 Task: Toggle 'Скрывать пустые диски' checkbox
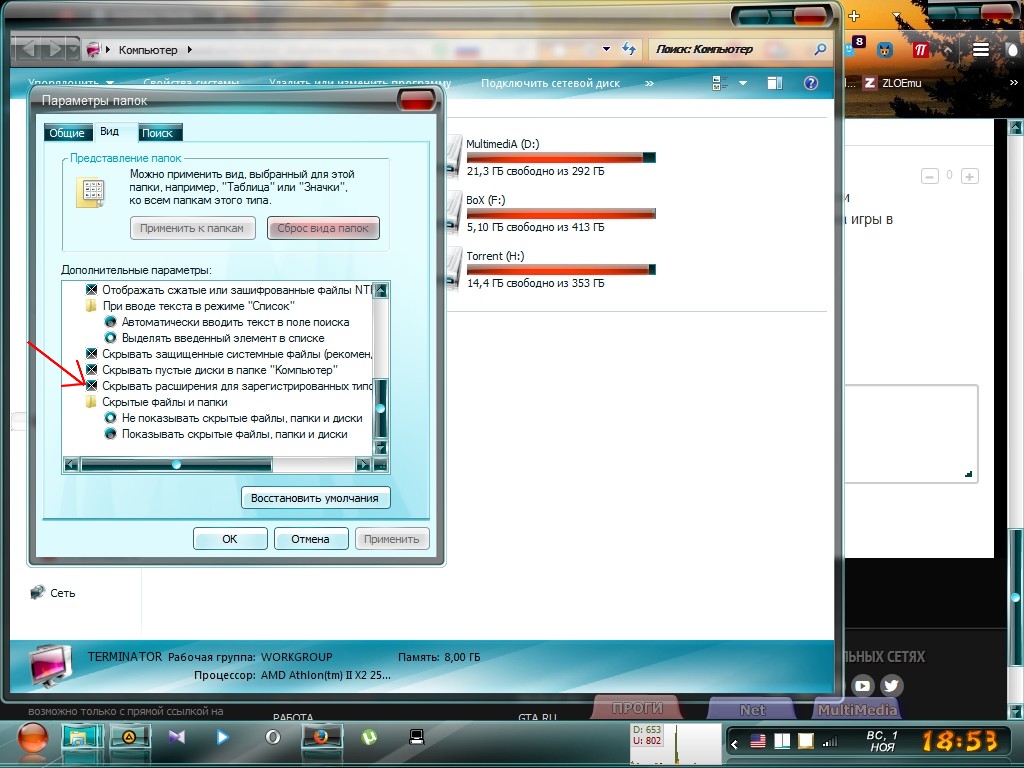coord(91,370)
